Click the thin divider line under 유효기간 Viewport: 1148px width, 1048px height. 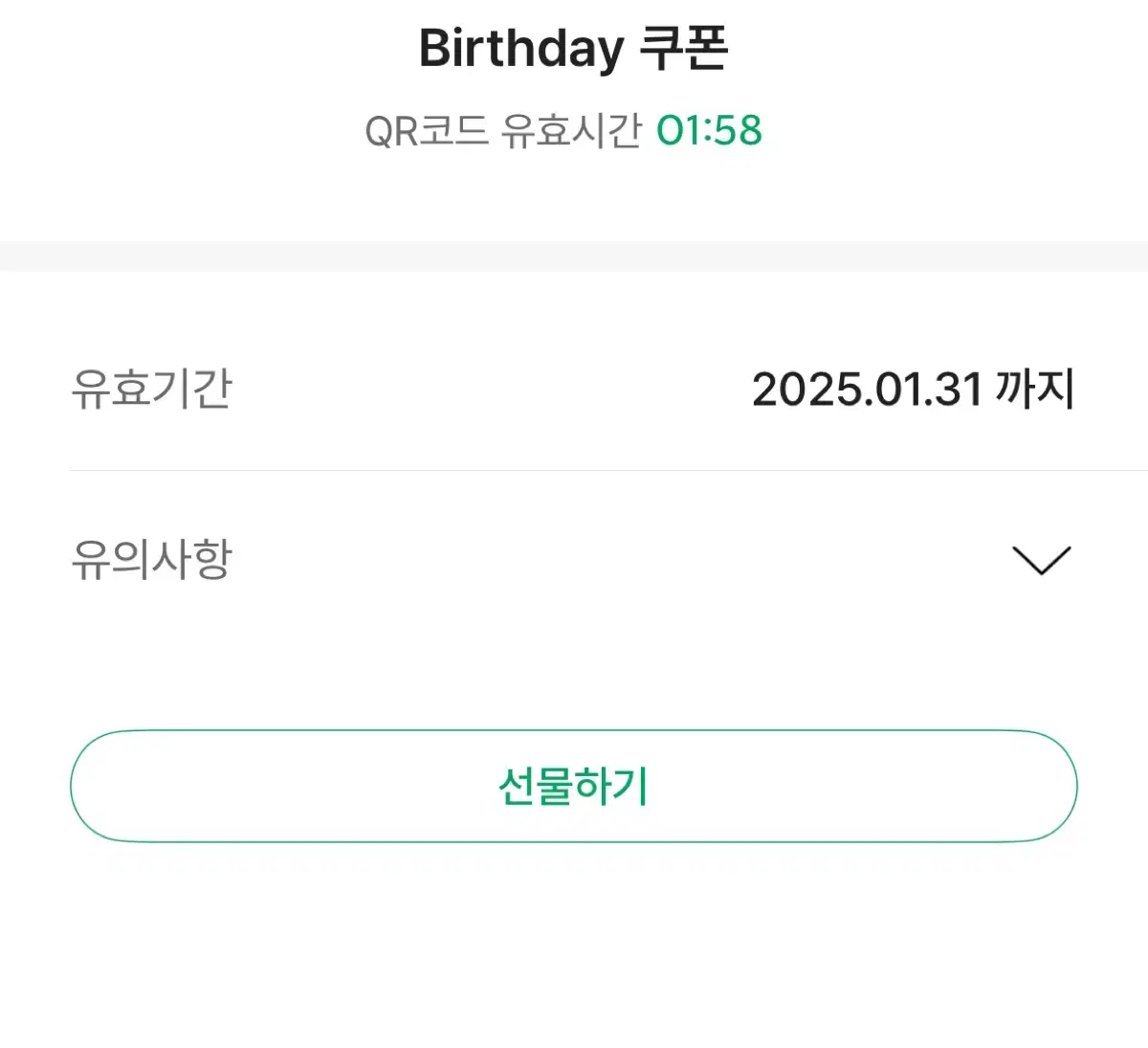tap(608, 470)
